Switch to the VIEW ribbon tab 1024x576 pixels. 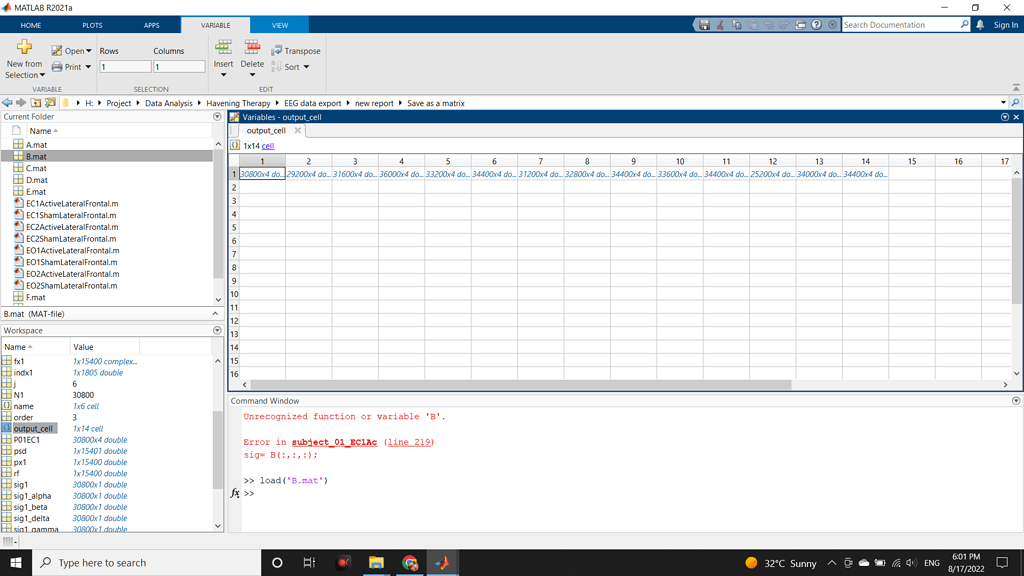tap(280, 25)
